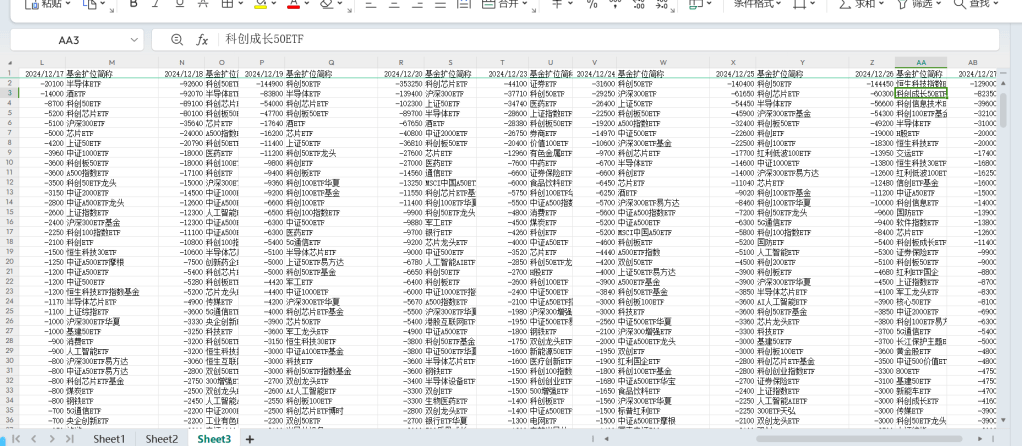The width and height of the screenshot is (1022, 446).
Task: Add a new sheet with plus button
Action: pos(250,439)
